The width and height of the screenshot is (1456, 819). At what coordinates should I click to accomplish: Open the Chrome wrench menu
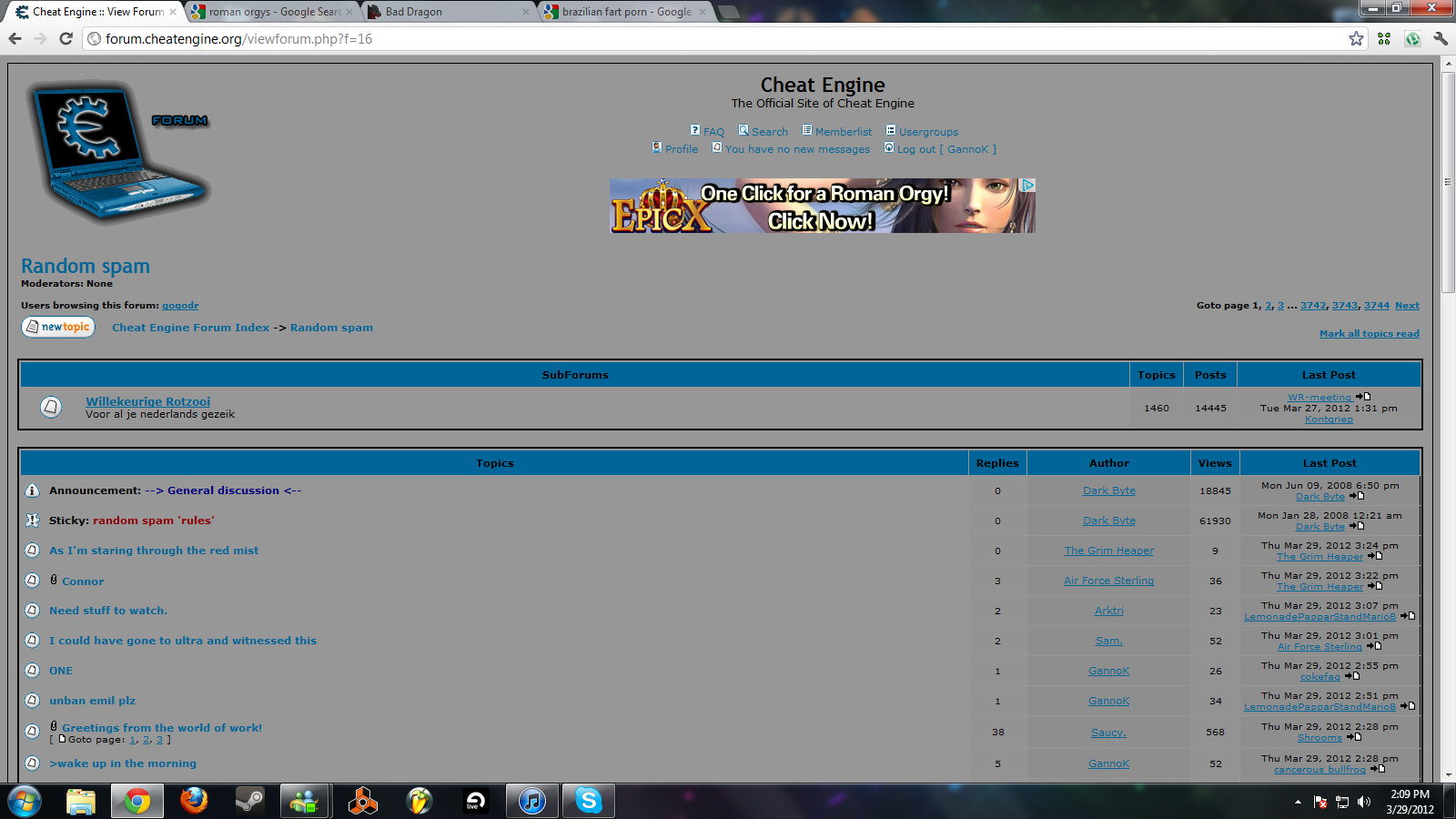pos(1441,38)
